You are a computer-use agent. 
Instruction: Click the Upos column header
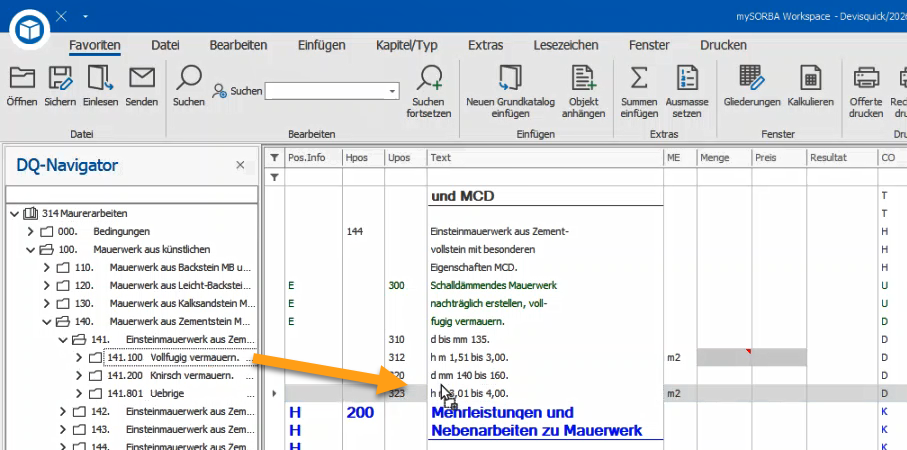pos(405,157)
